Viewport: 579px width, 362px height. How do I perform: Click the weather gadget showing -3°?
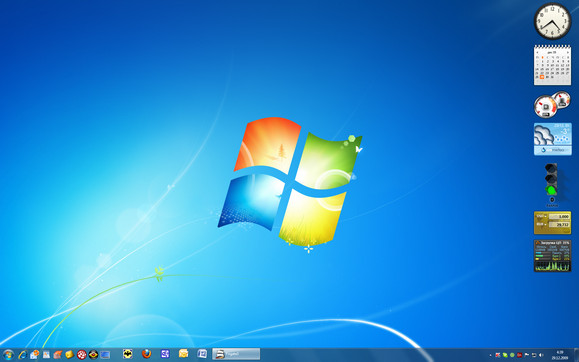552,139
